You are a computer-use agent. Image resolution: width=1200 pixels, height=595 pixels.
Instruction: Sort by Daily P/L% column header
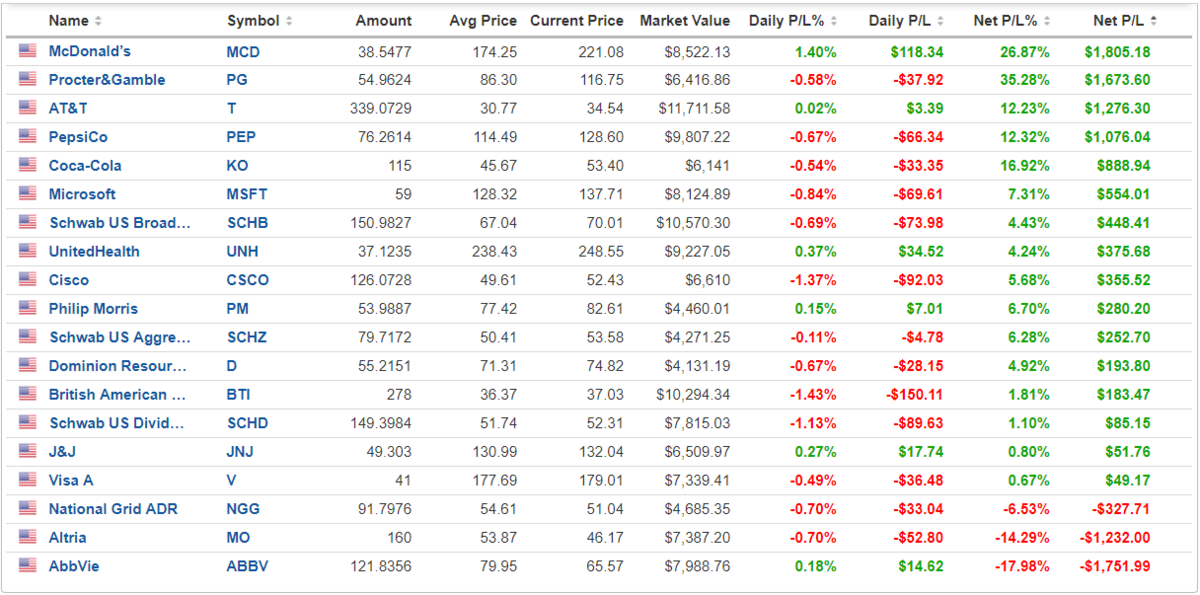tap(795, 20)
